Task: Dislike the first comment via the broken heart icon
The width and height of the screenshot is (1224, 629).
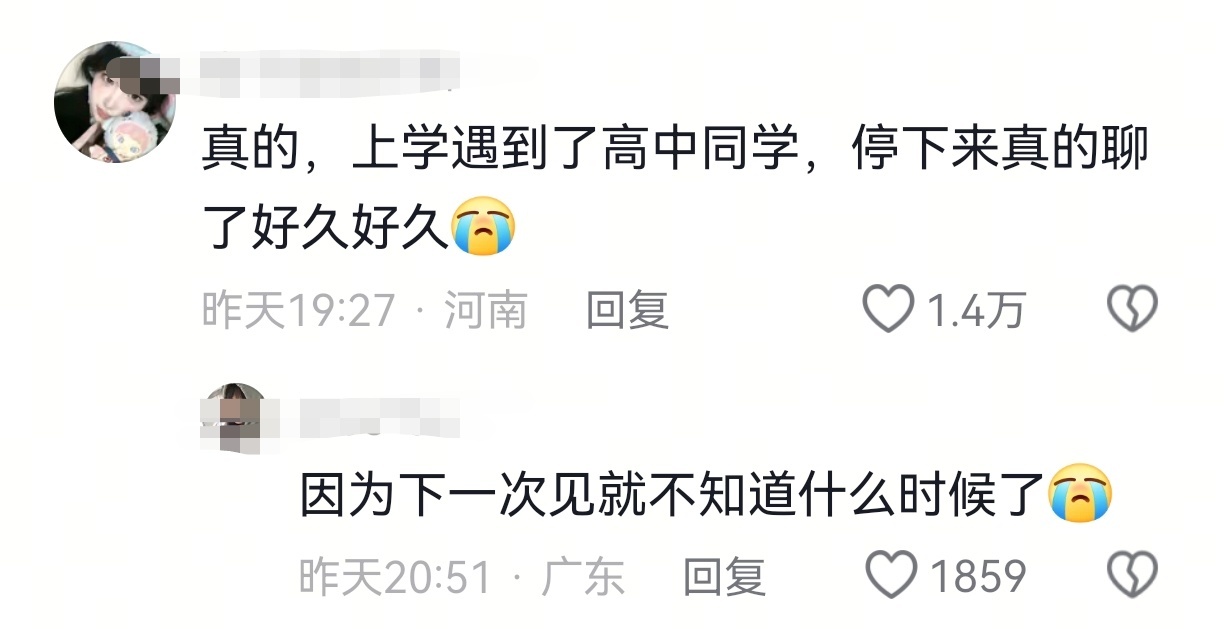Action: coord(1133,309)
